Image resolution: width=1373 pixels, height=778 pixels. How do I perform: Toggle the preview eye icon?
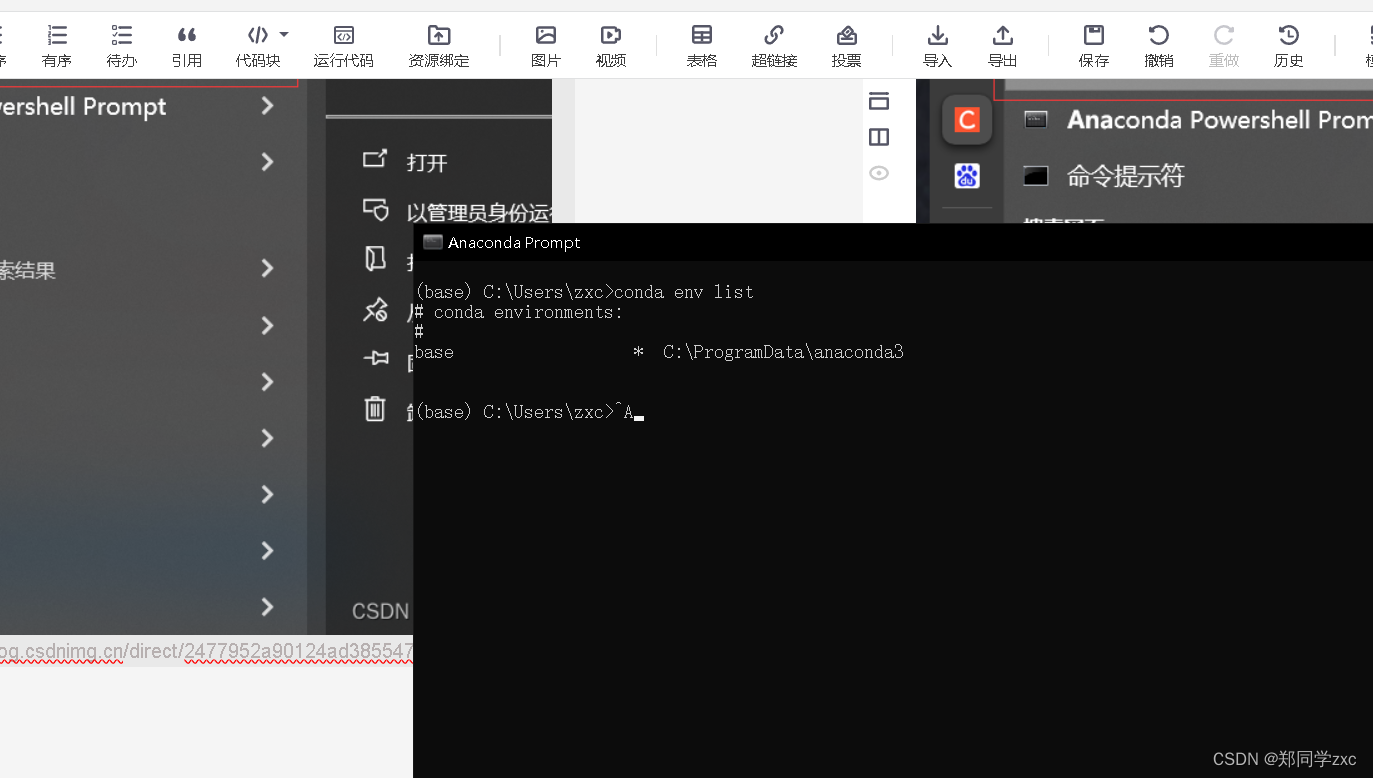point(879,173)
